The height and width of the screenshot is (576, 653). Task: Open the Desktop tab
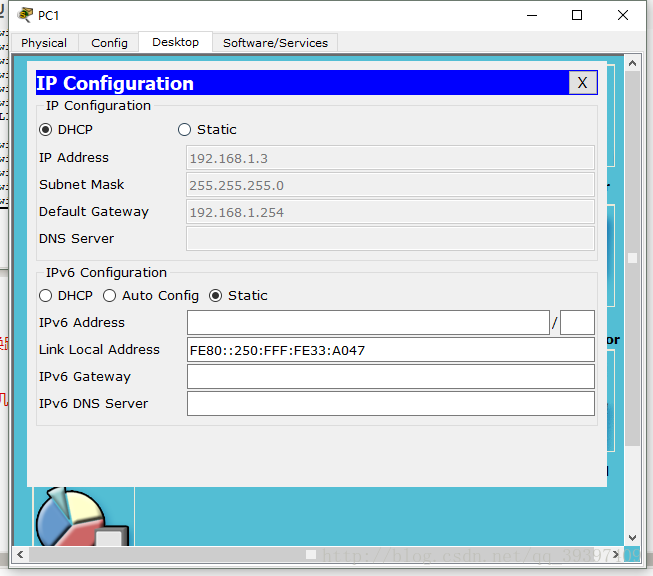click(x=175, y=42)
